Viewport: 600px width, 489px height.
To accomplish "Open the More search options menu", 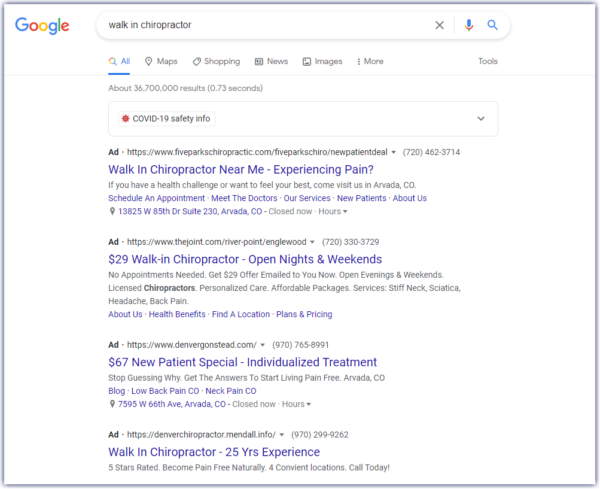I will (369, 61).
